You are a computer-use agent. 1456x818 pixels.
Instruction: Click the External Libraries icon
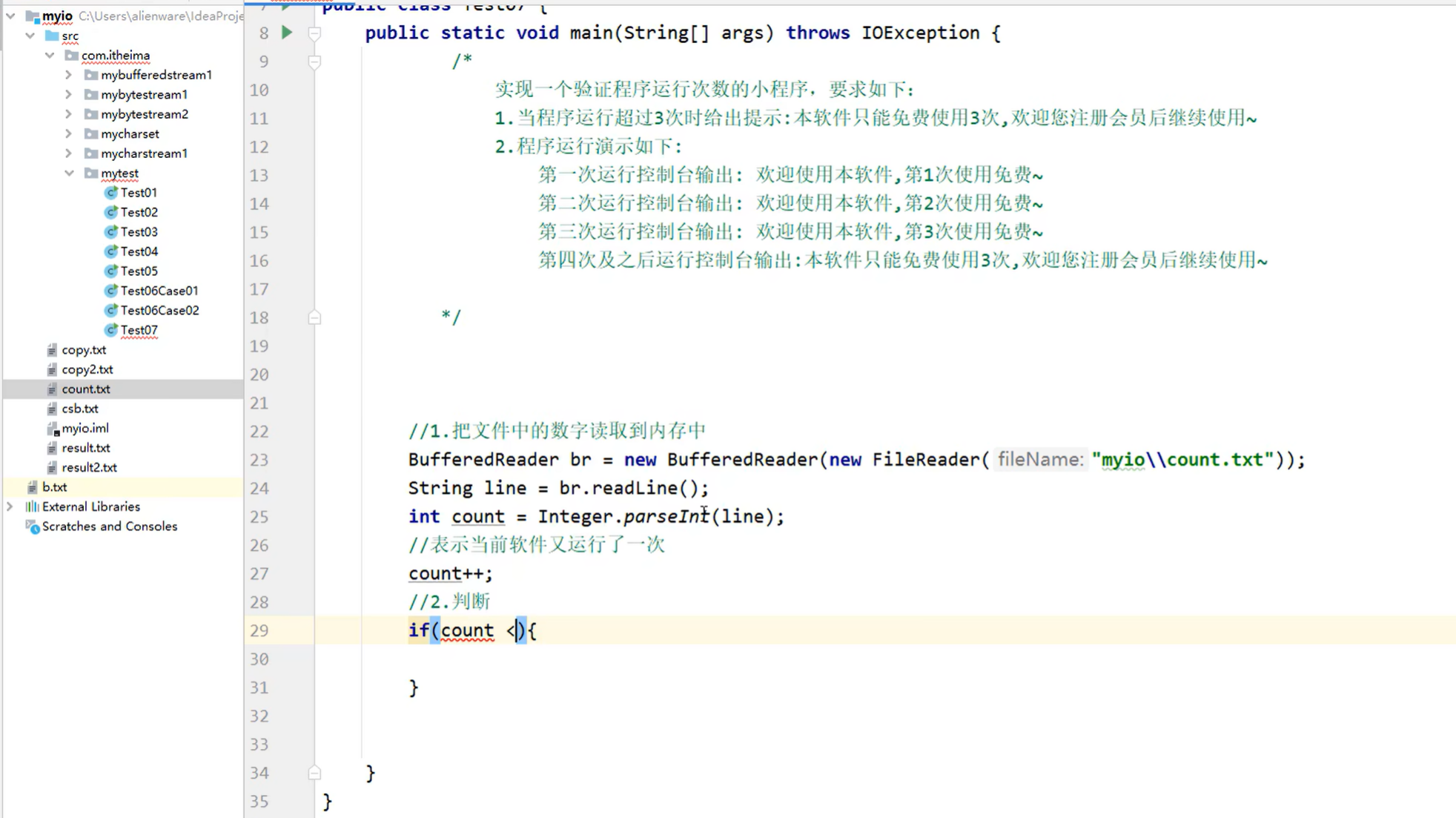(32, 507)
